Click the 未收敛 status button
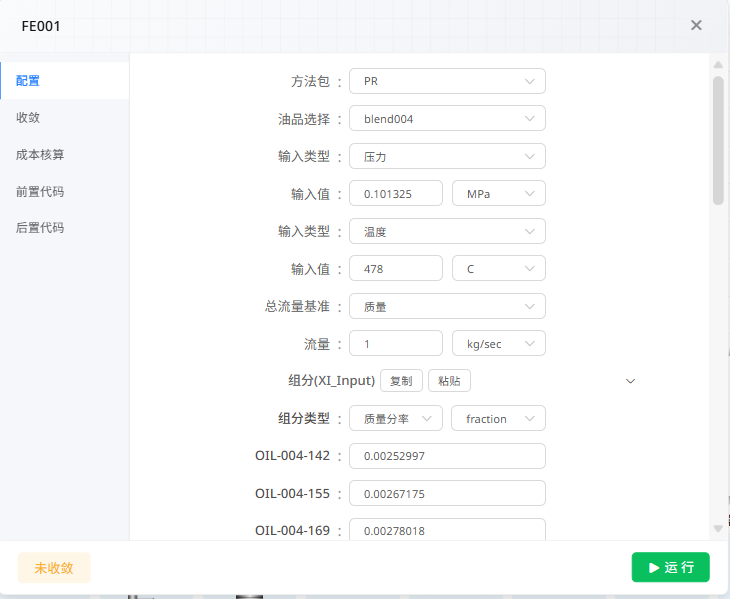 coord(54,568)
